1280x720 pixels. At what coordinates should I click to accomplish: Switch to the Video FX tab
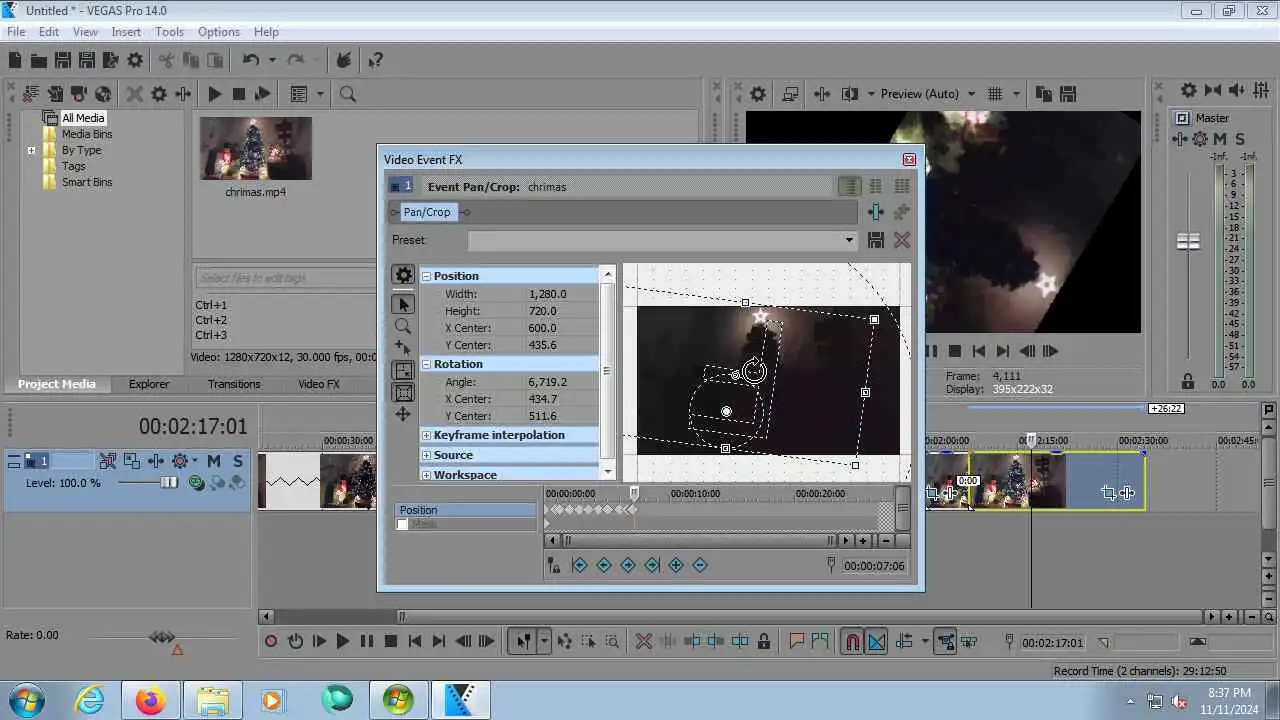(x=319, y=384)
